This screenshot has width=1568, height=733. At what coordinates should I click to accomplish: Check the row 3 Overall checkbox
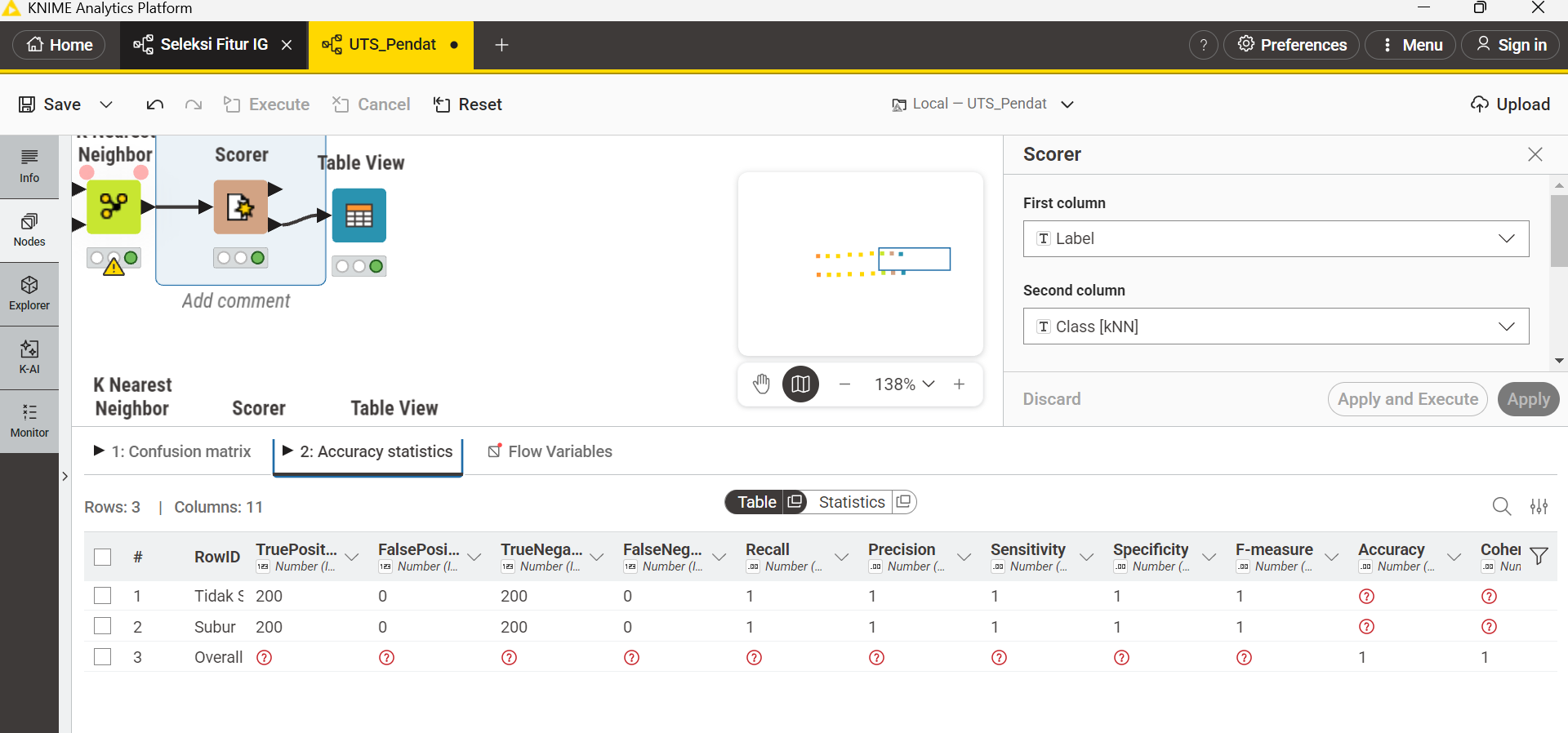[x=102, y=656]
